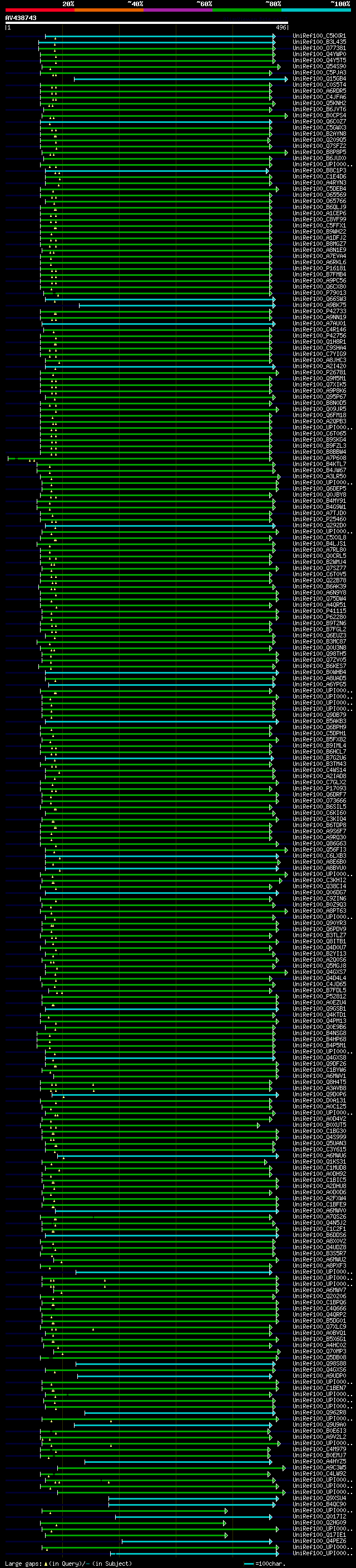Select hit UniRef100_B5FX82
This screenshot has width=356, height=1568.
[319, 739]
